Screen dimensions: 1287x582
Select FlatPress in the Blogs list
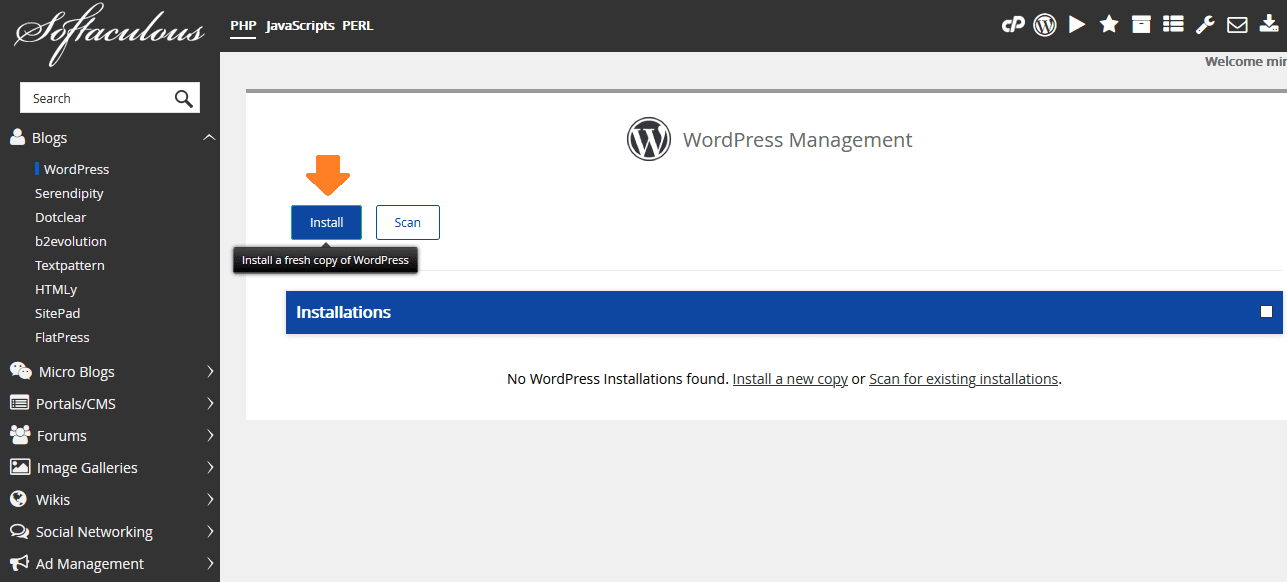point(62,337)
